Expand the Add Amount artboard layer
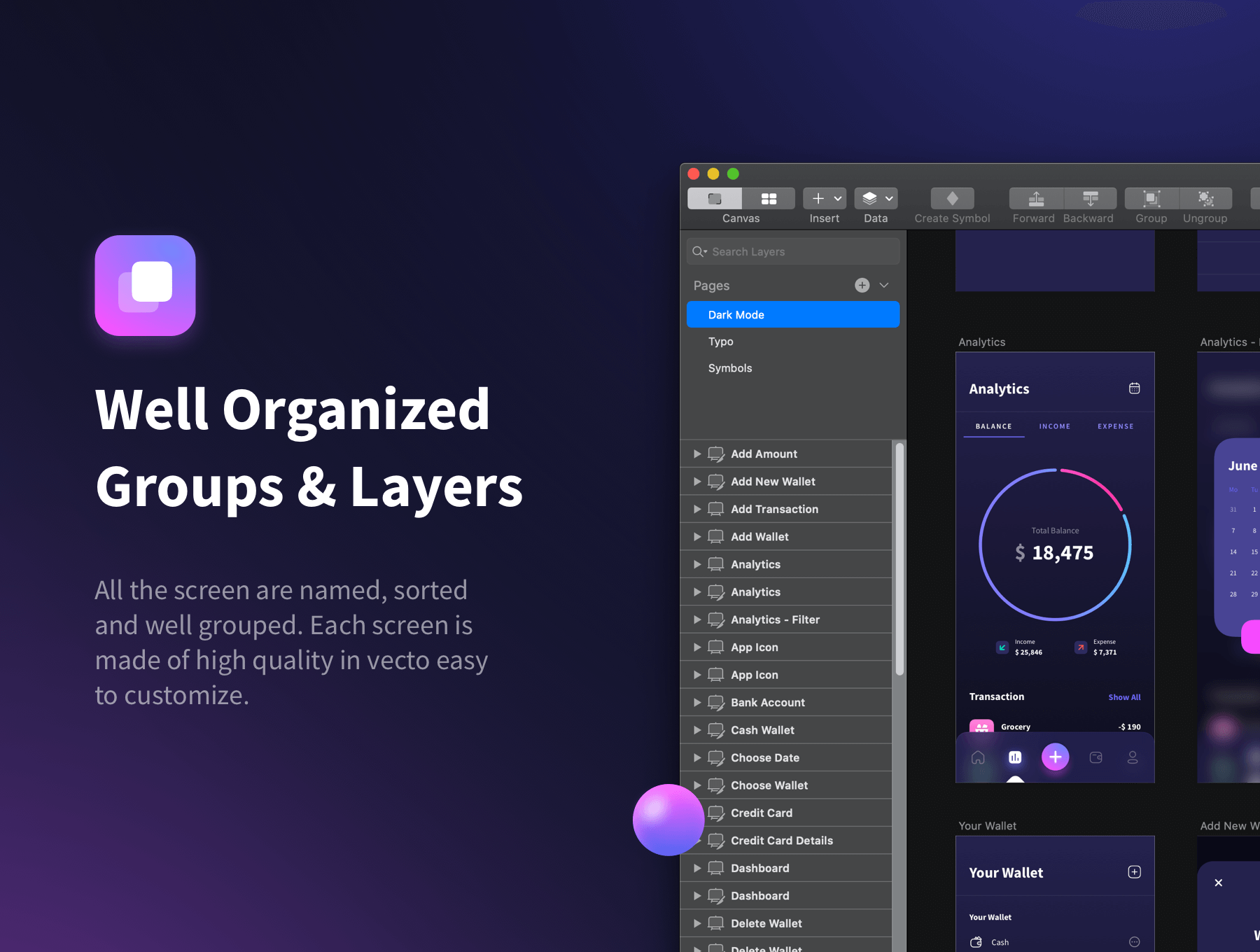The height and width of the screenshot is (952, 1260). click(697, 454)
